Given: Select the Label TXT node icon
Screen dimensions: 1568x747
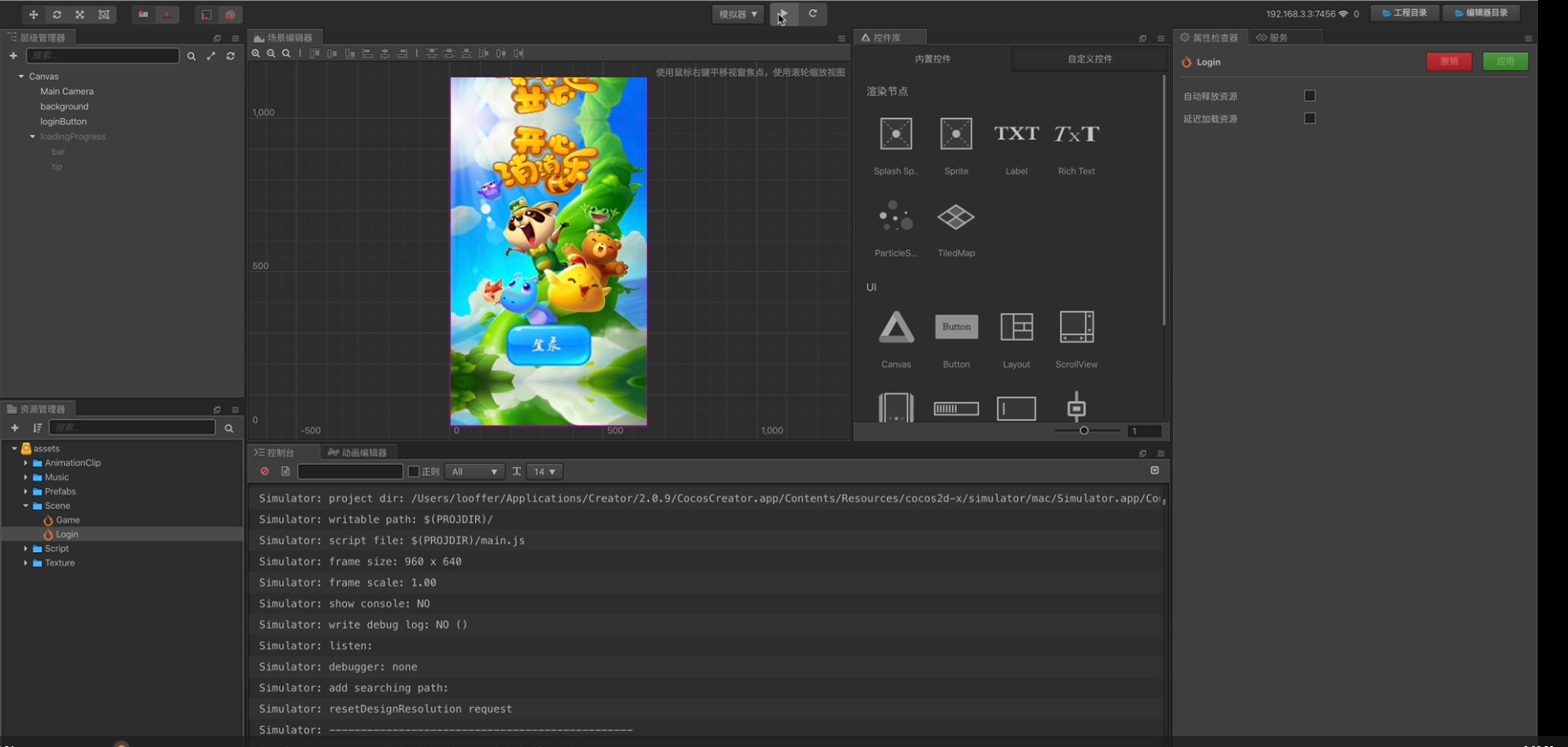Looking at the screenshot, I should (x=1016, y=134).
